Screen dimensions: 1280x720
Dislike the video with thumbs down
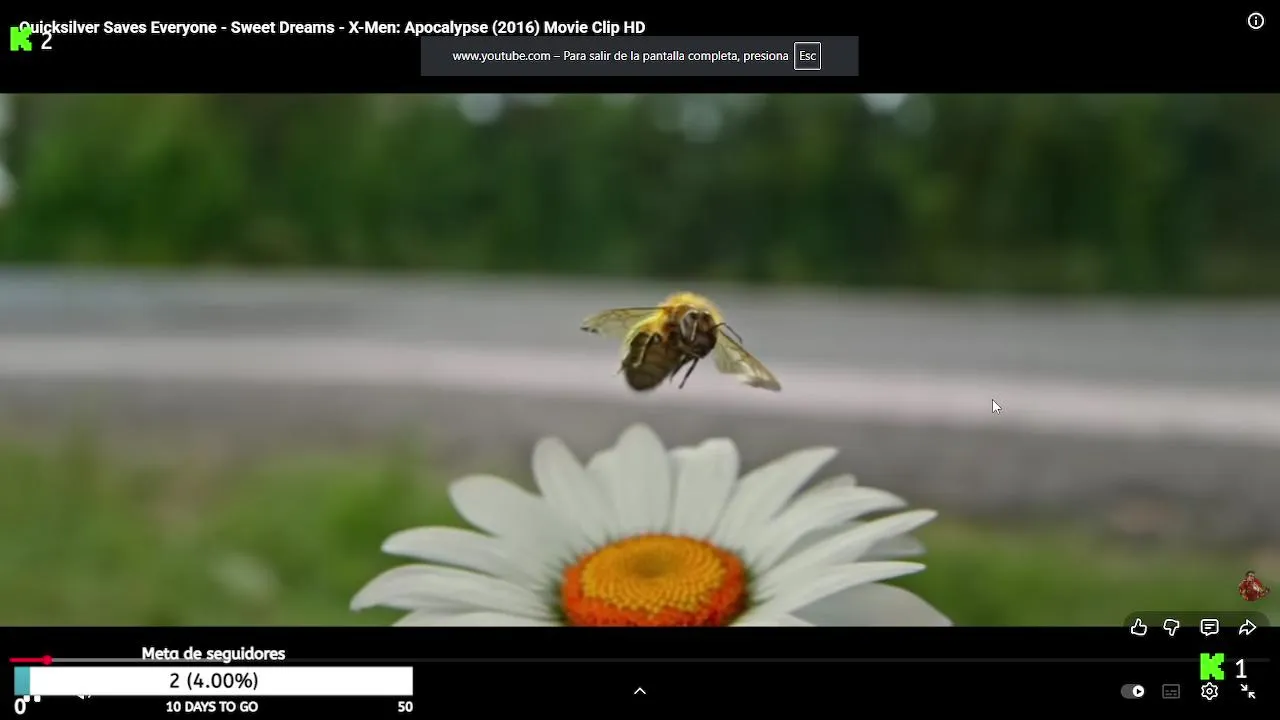[1171, 627]
